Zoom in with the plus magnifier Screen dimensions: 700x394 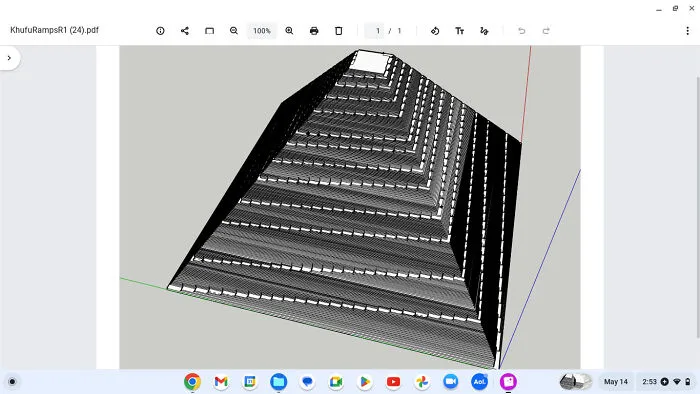pyautogui.click(x=289, y=31)
